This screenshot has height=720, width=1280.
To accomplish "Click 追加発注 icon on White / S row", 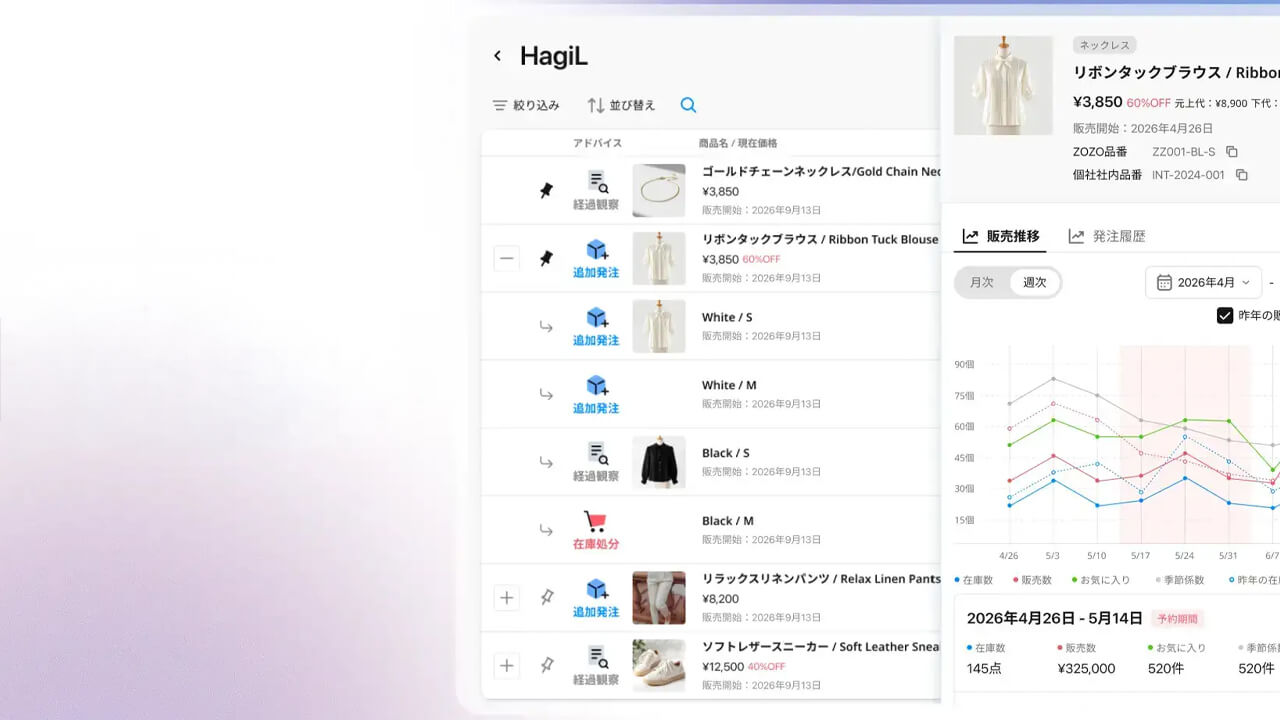I will (x=597, y=318).
